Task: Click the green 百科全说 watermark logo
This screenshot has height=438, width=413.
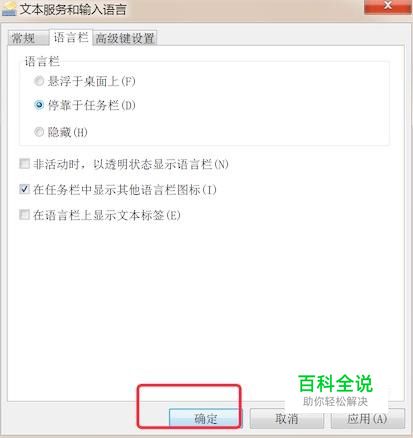Action: pos(335,384)
